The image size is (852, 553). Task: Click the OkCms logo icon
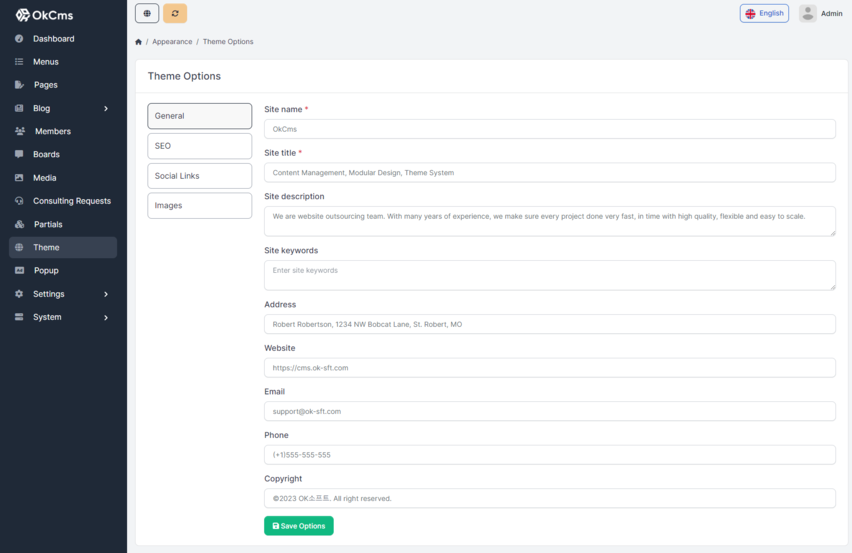pos(23,15)
